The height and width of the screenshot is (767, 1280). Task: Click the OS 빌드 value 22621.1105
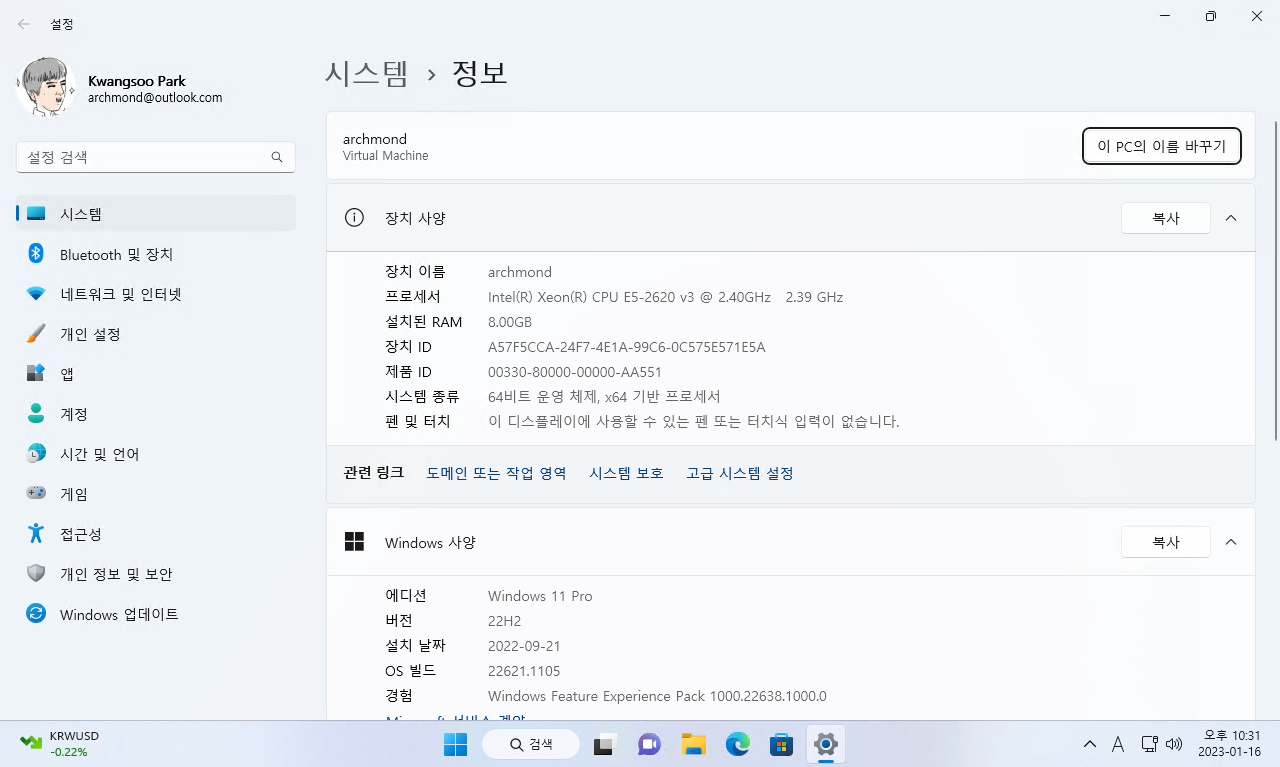pyautogui.click(x=524, y=671)
